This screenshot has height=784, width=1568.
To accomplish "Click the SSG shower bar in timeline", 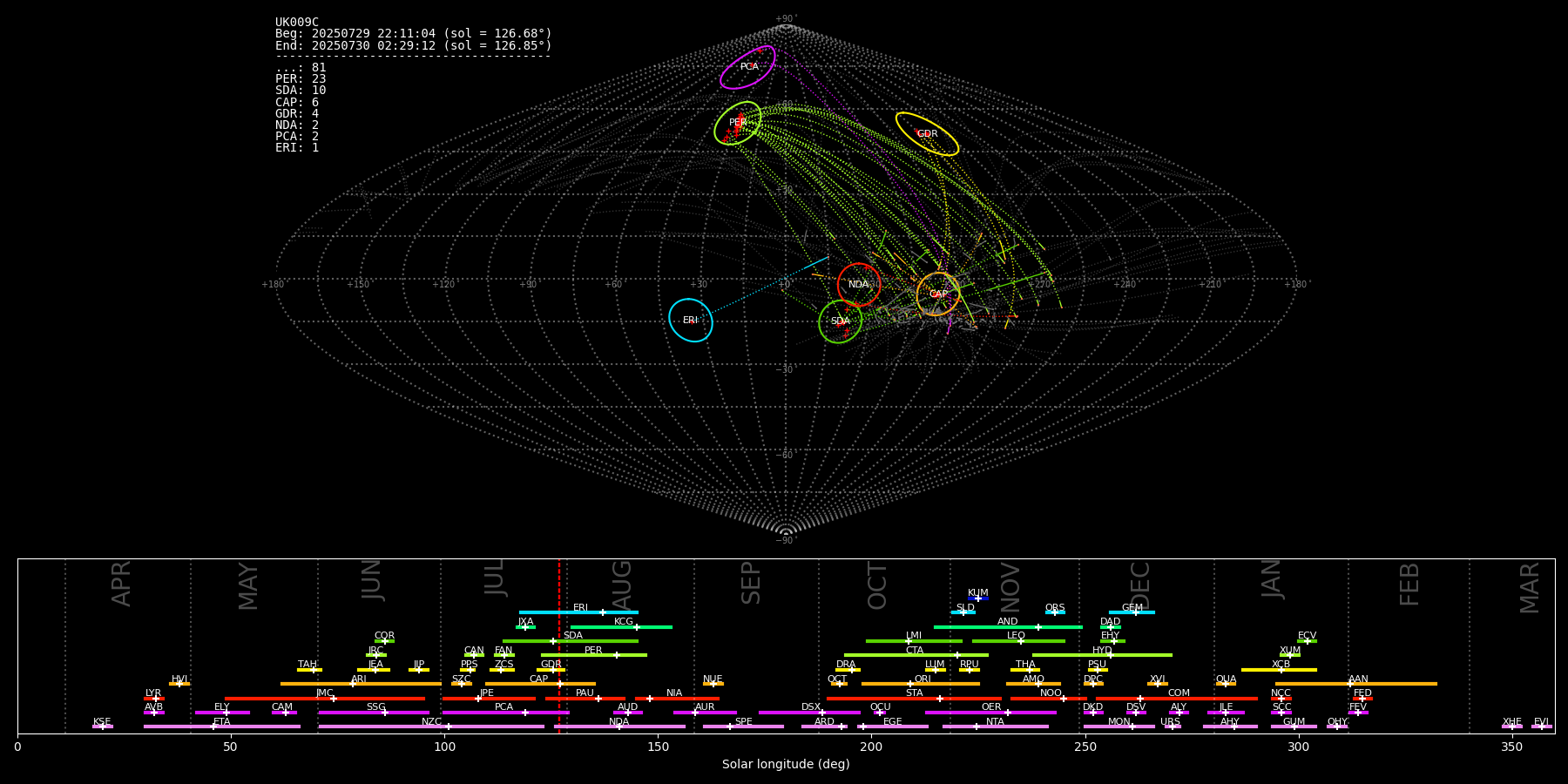I will click(x=374, y=712).
